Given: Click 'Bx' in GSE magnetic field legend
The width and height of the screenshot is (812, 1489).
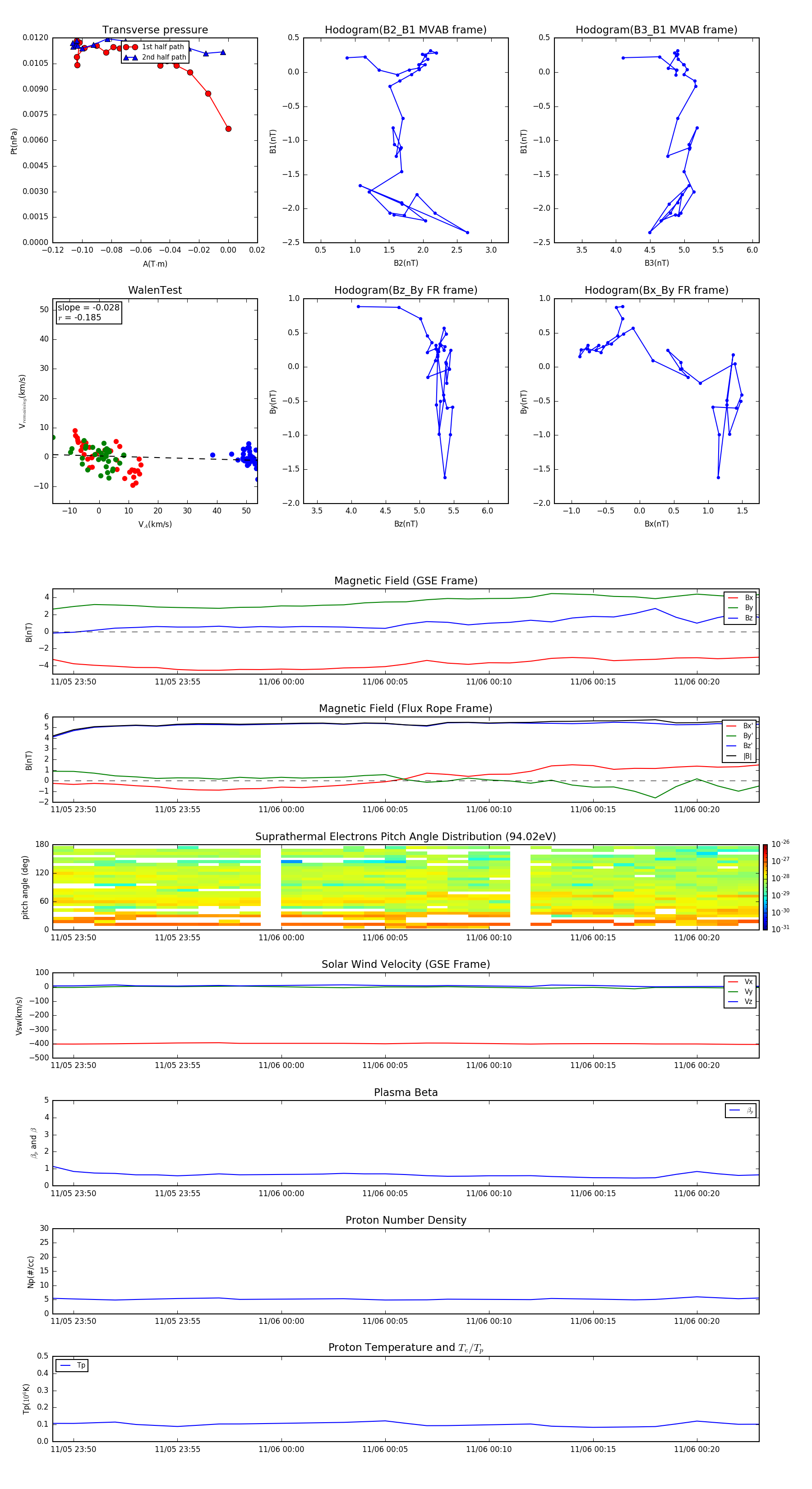Looking at the screenshot, I should tap(740, 598).
